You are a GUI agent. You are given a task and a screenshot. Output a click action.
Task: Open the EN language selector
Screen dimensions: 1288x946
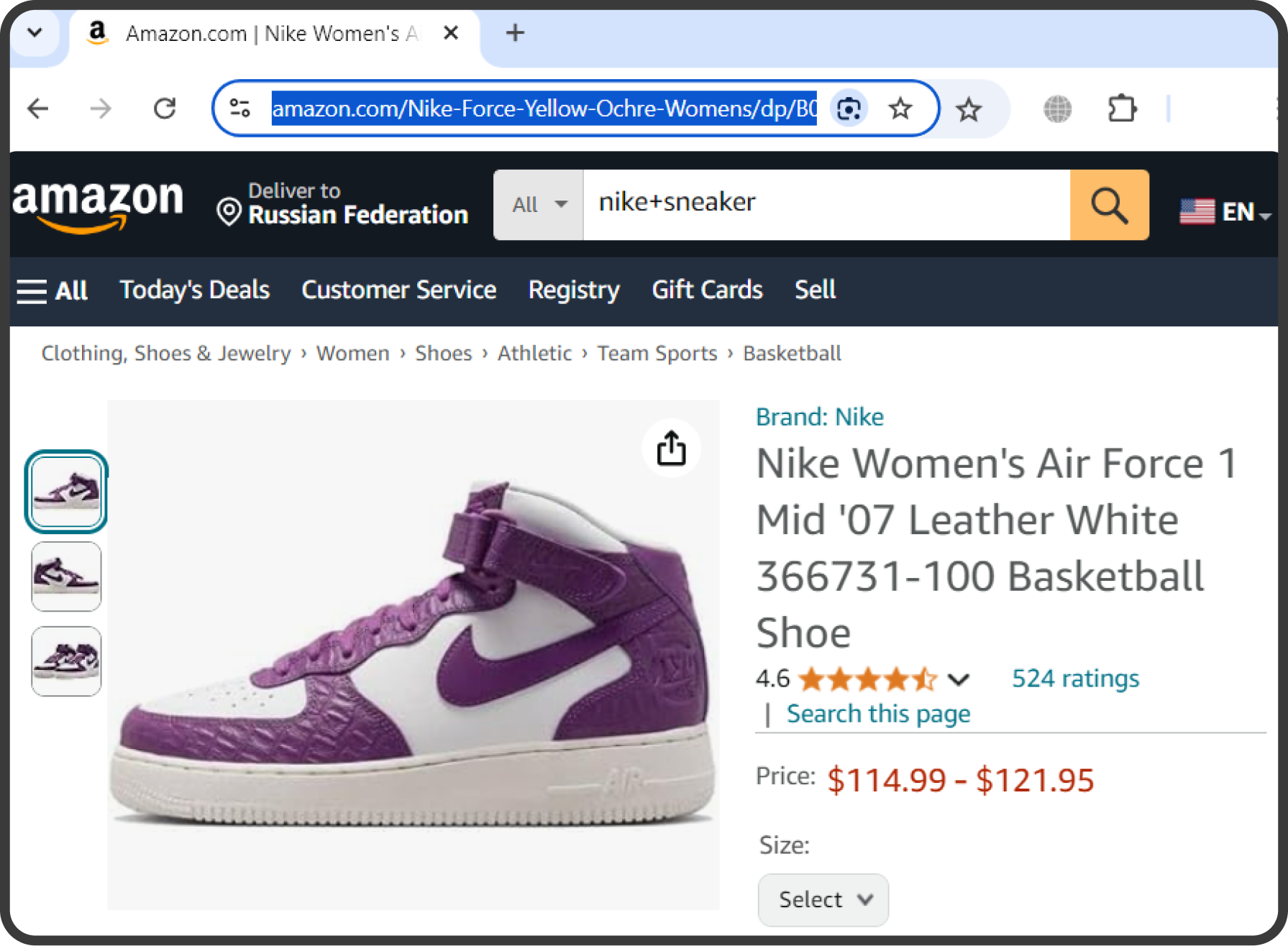[x=1225, y=212]
